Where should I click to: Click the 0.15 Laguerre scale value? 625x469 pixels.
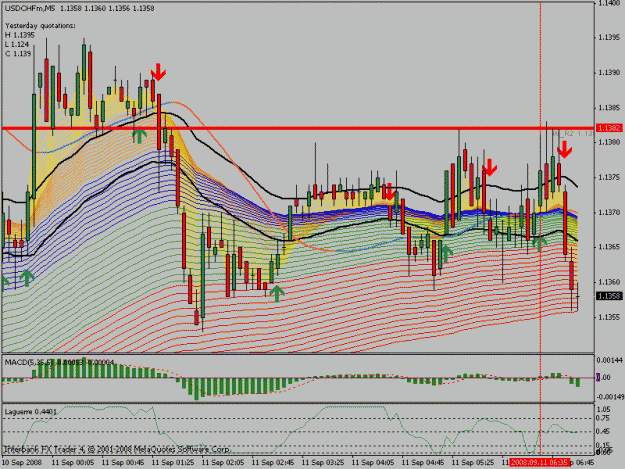pos(603,445)
